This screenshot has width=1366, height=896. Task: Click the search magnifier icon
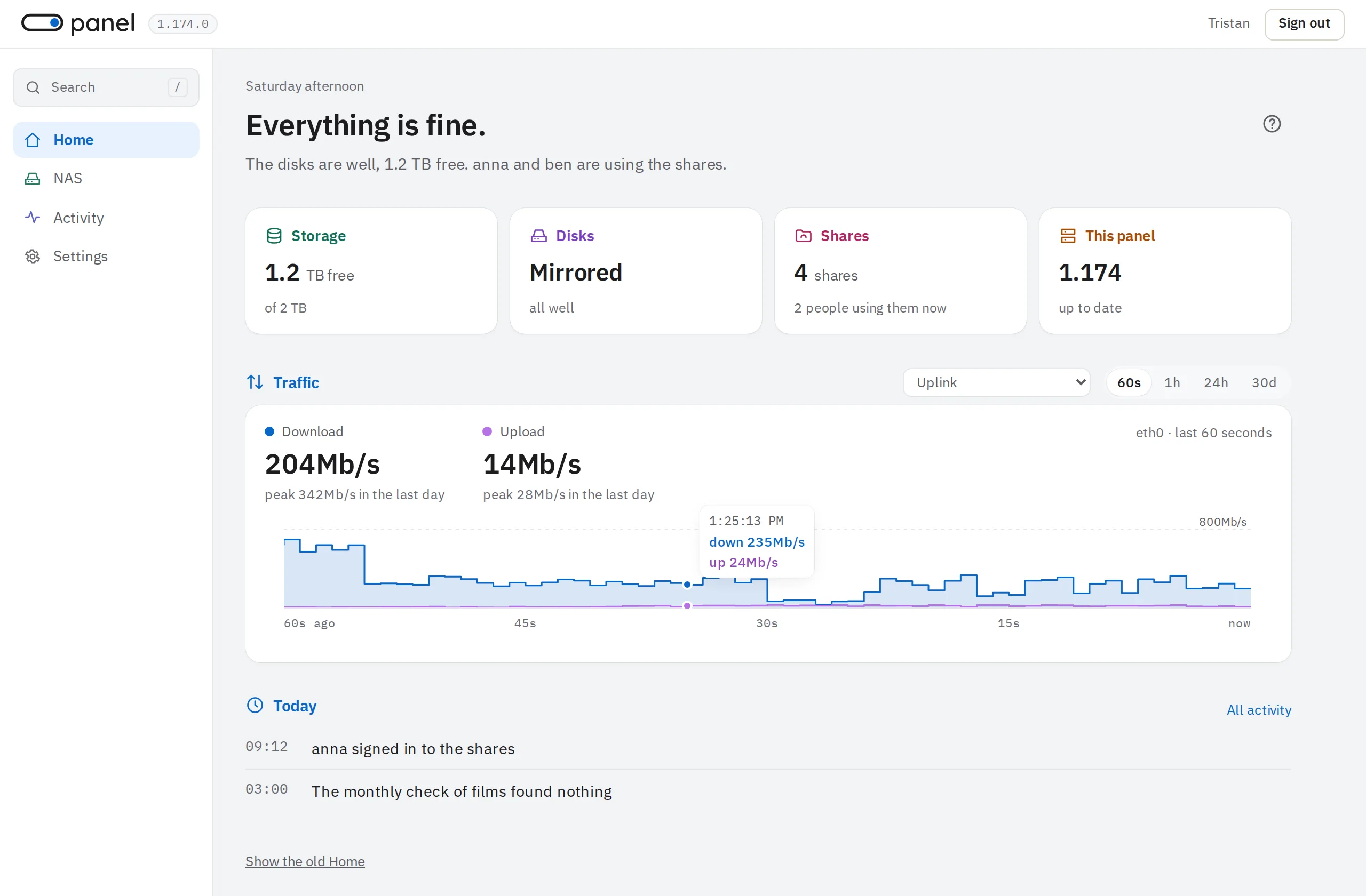click(33, 87)
